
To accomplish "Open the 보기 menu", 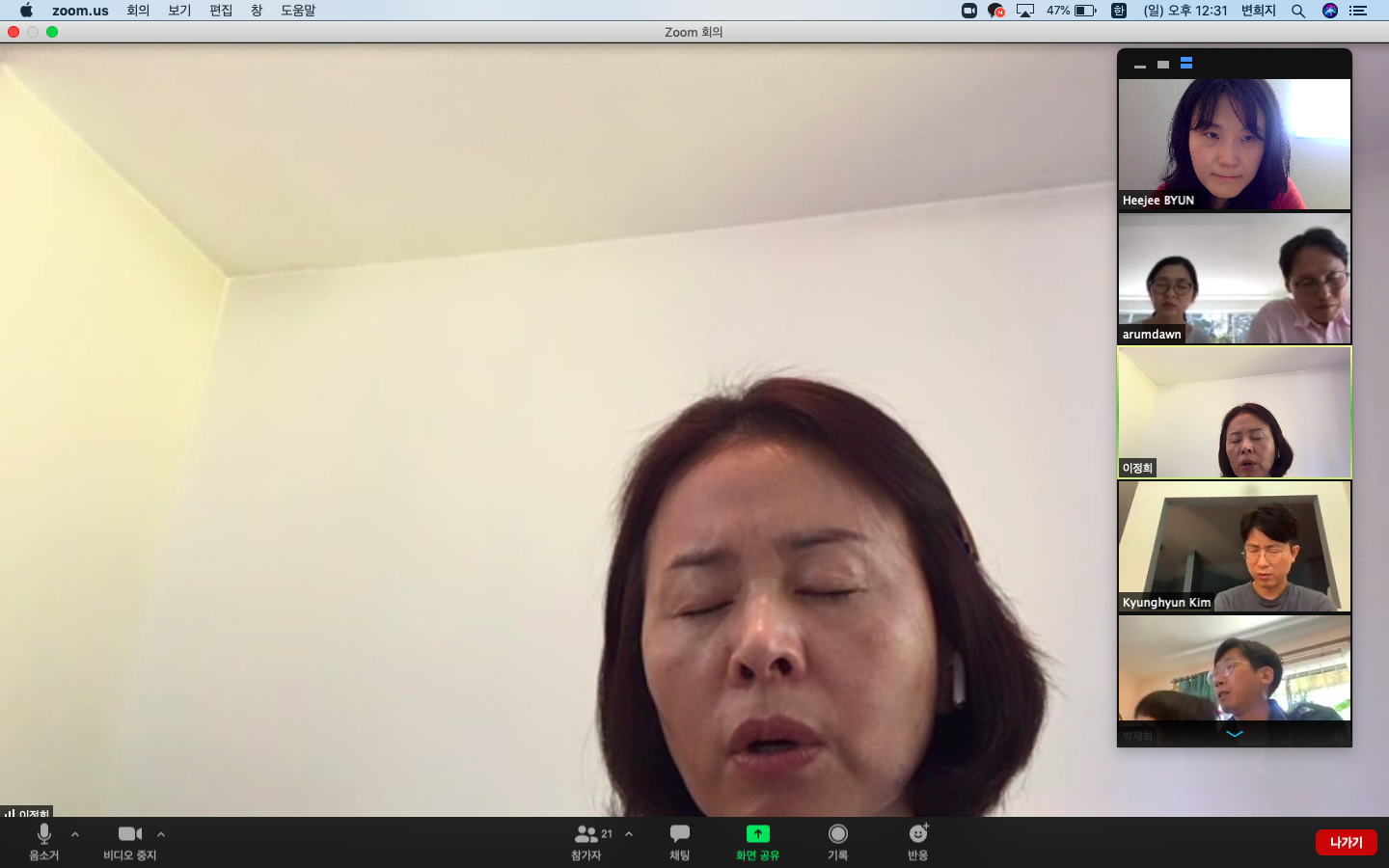I will 179,11.
